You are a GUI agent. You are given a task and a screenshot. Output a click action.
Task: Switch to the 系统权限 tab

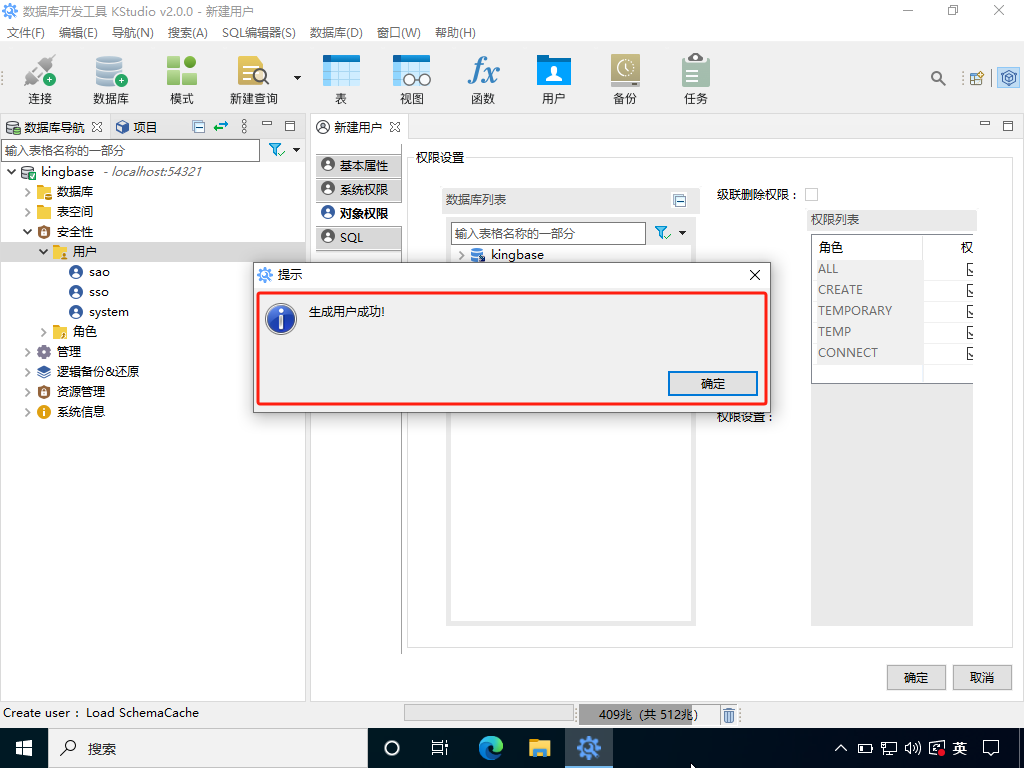(359, 189)
